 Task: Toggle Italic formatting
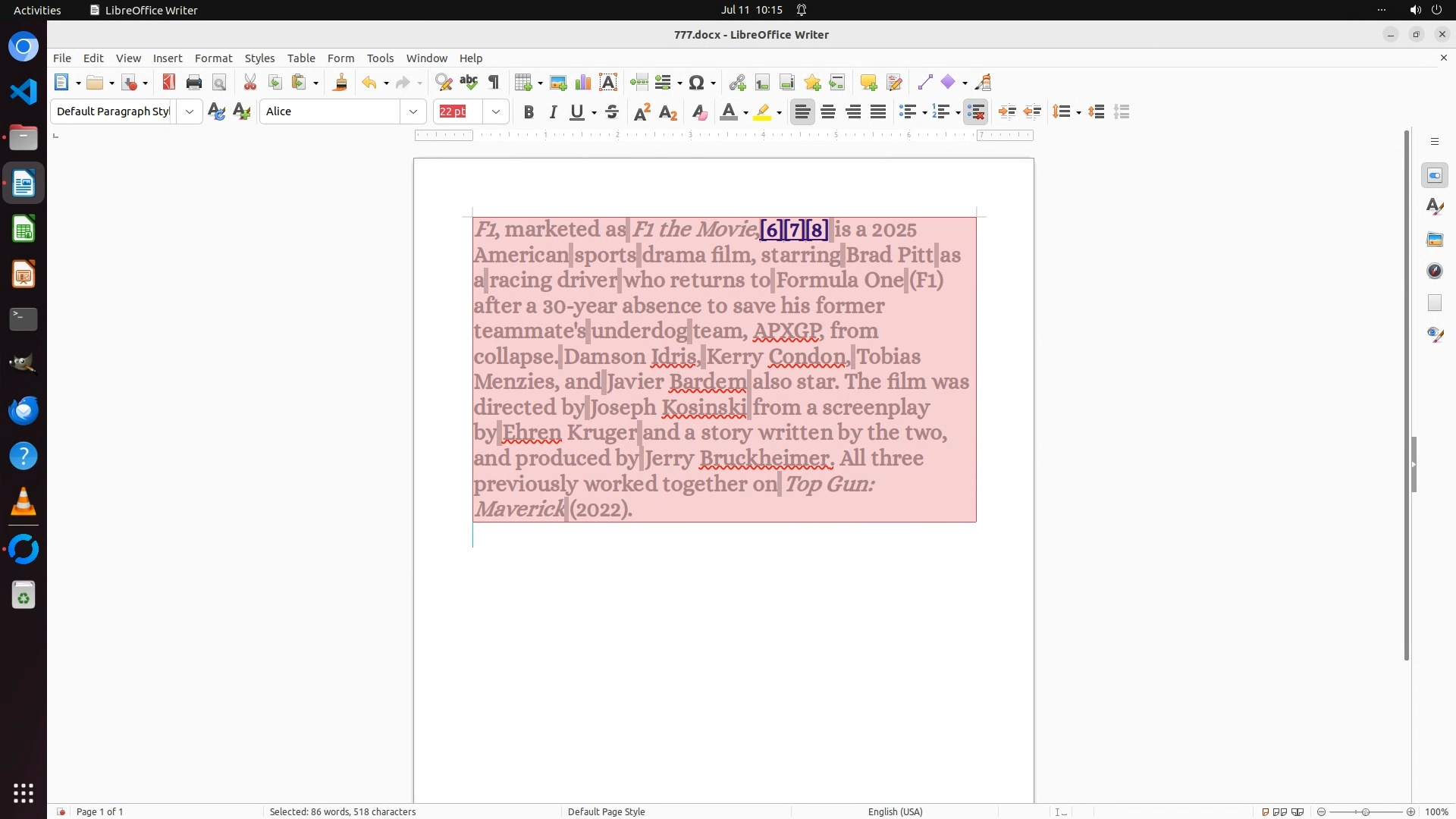(553, 112)
